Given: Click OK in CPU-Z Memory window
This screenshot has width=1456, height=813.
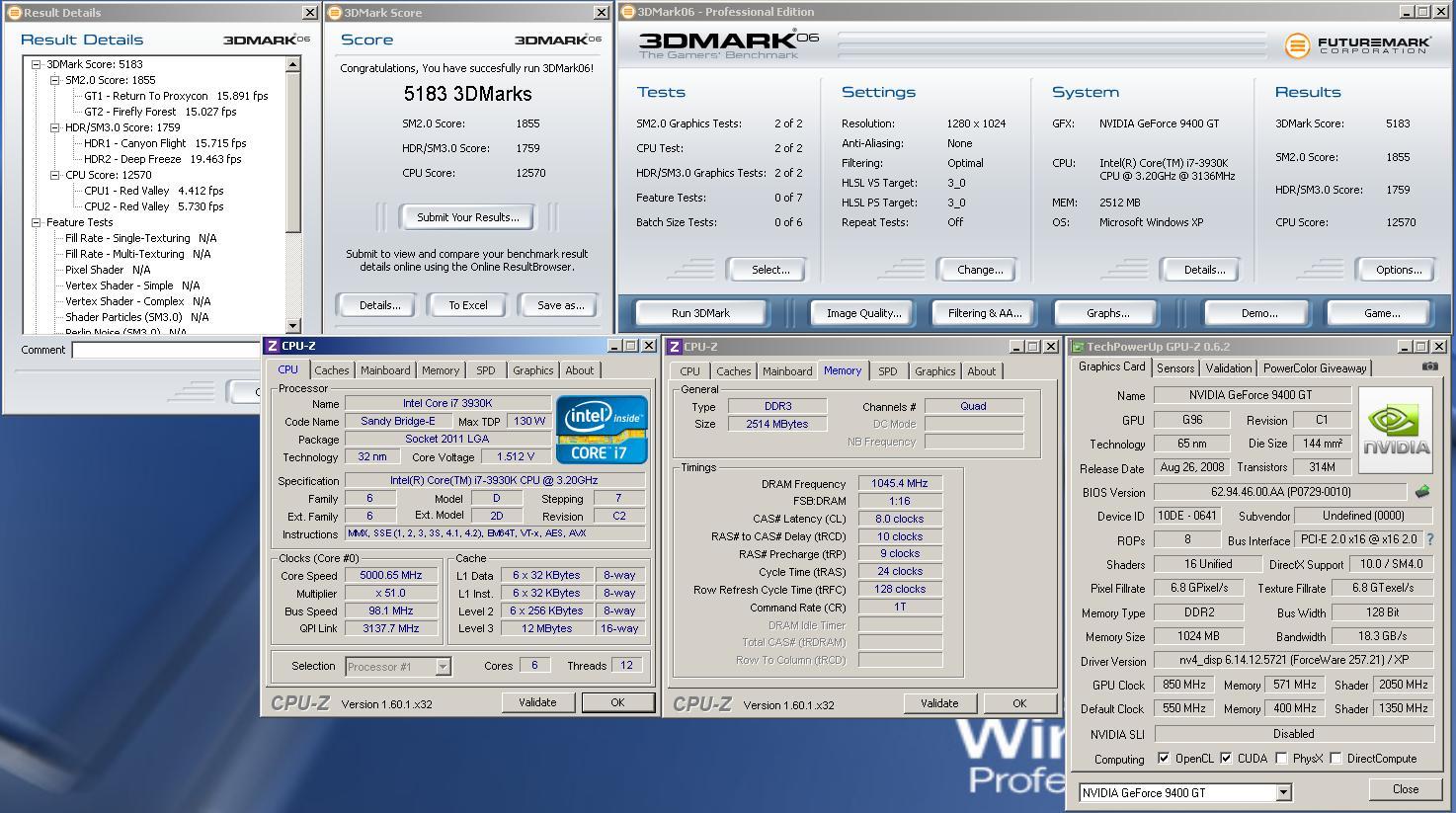Looking at the screenshot, I should pos(1018,703).
